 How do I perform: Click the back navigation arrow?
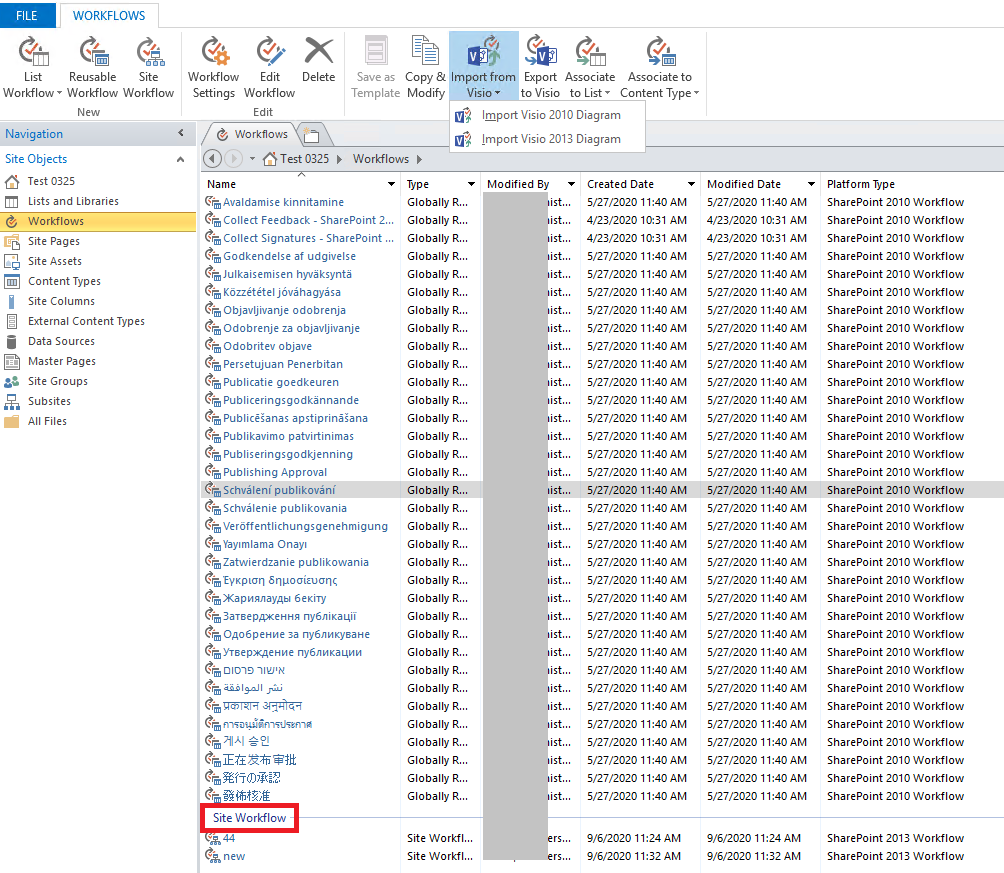point(212,158)
